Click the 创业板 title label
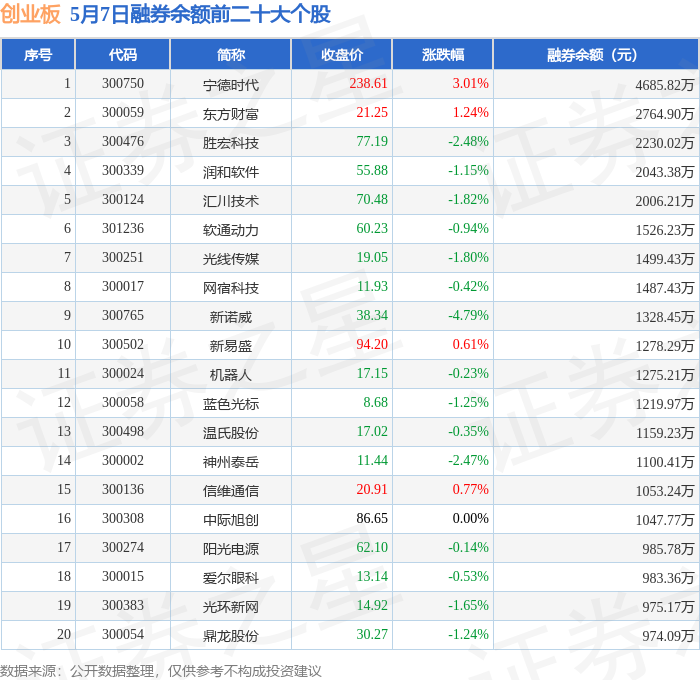 30,14
